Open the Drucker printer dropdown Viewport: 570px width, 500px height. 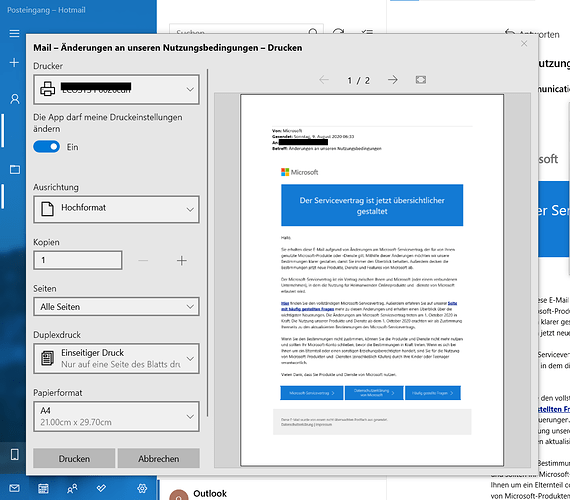[x=116, y=89]
